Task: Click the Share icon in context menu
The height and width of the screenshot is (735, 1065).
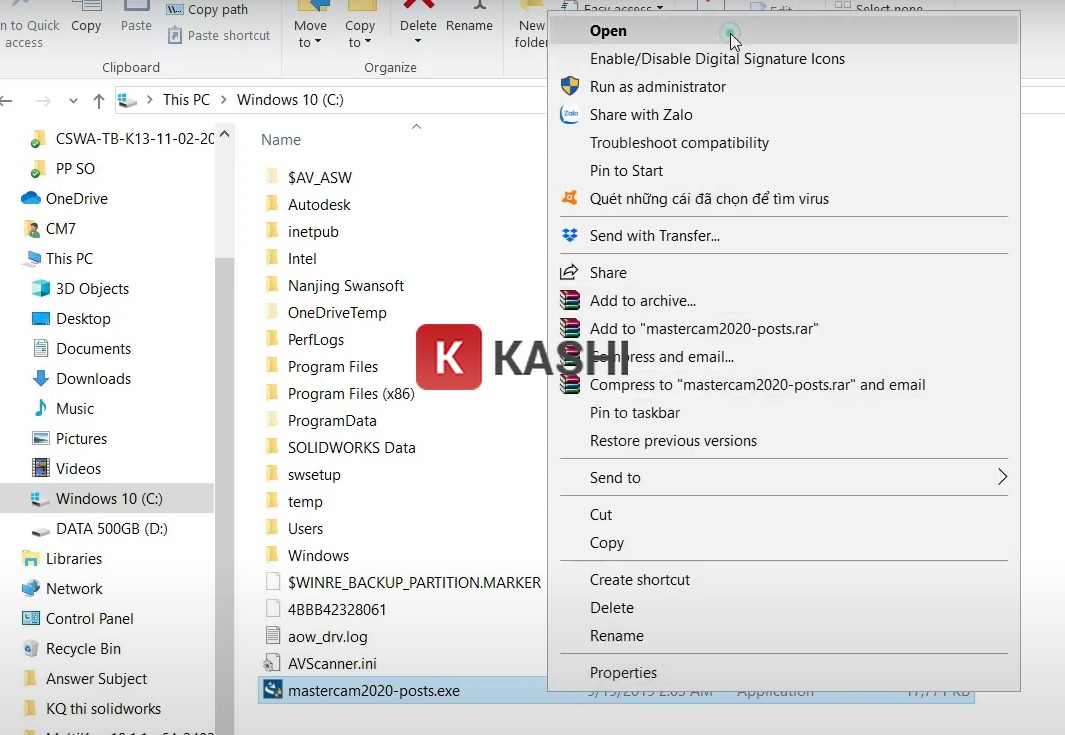Action: tap(570, 273)
